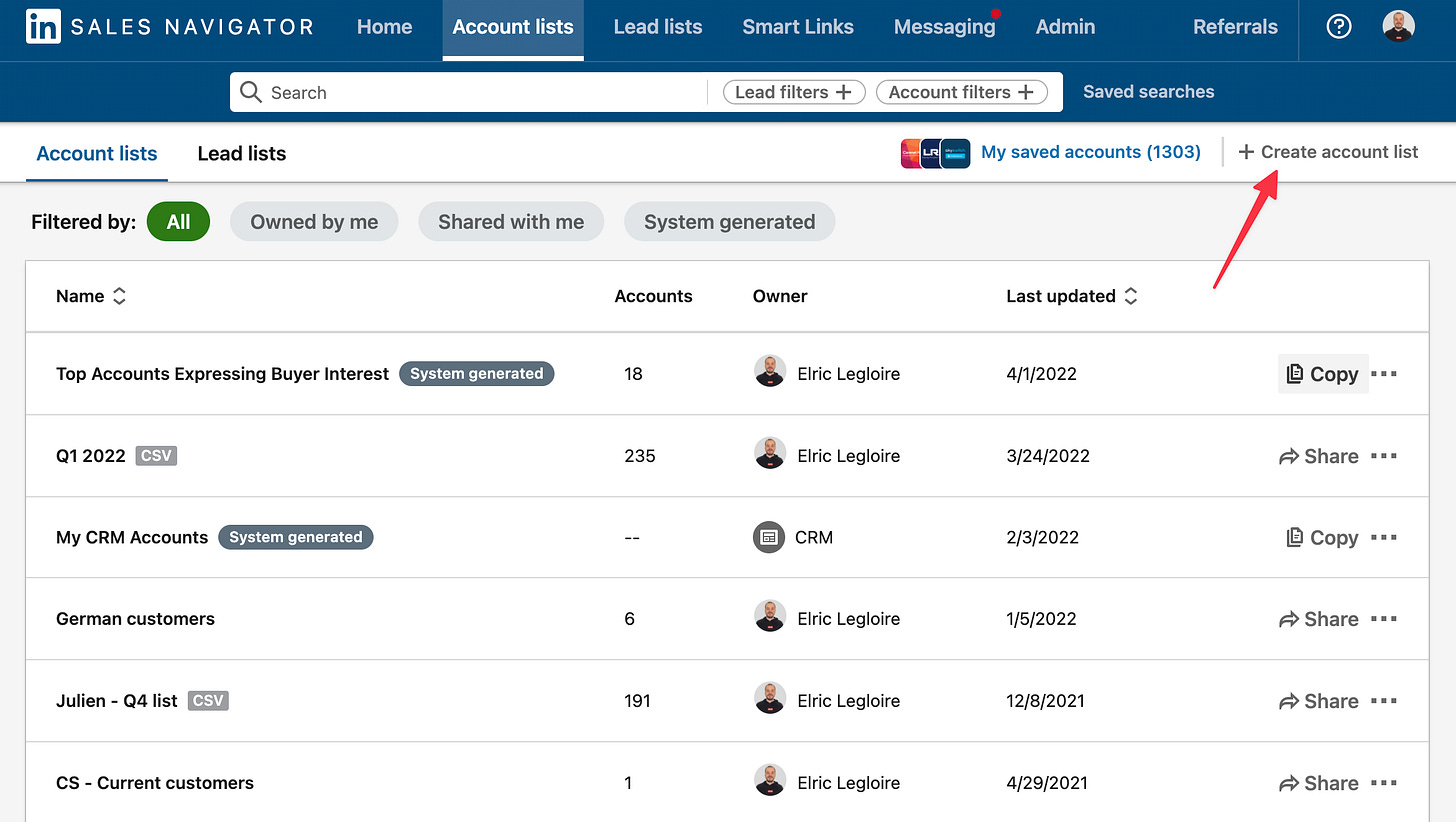1456x822 pixels.
Task: Open Saved searches link
Action: pyautogui.click(x=1148, y=92)
